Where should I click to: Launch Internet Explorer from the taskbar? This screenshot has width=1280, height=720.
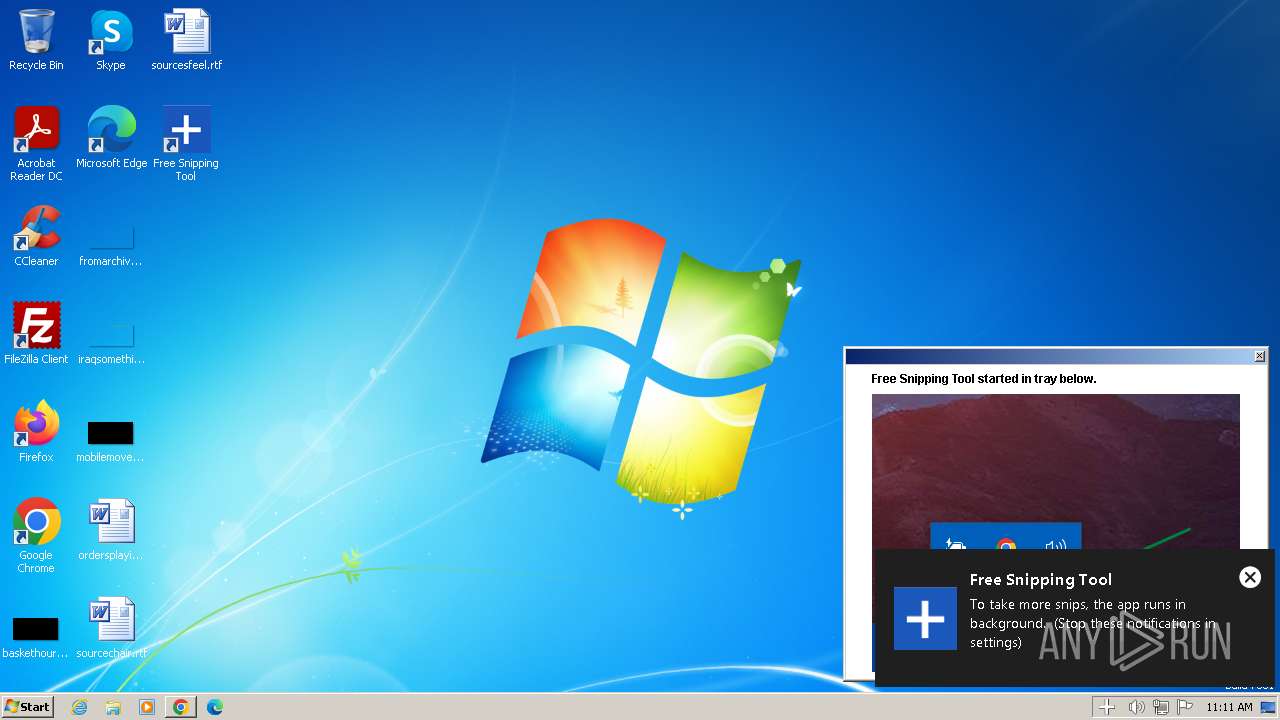click(80, 707)
